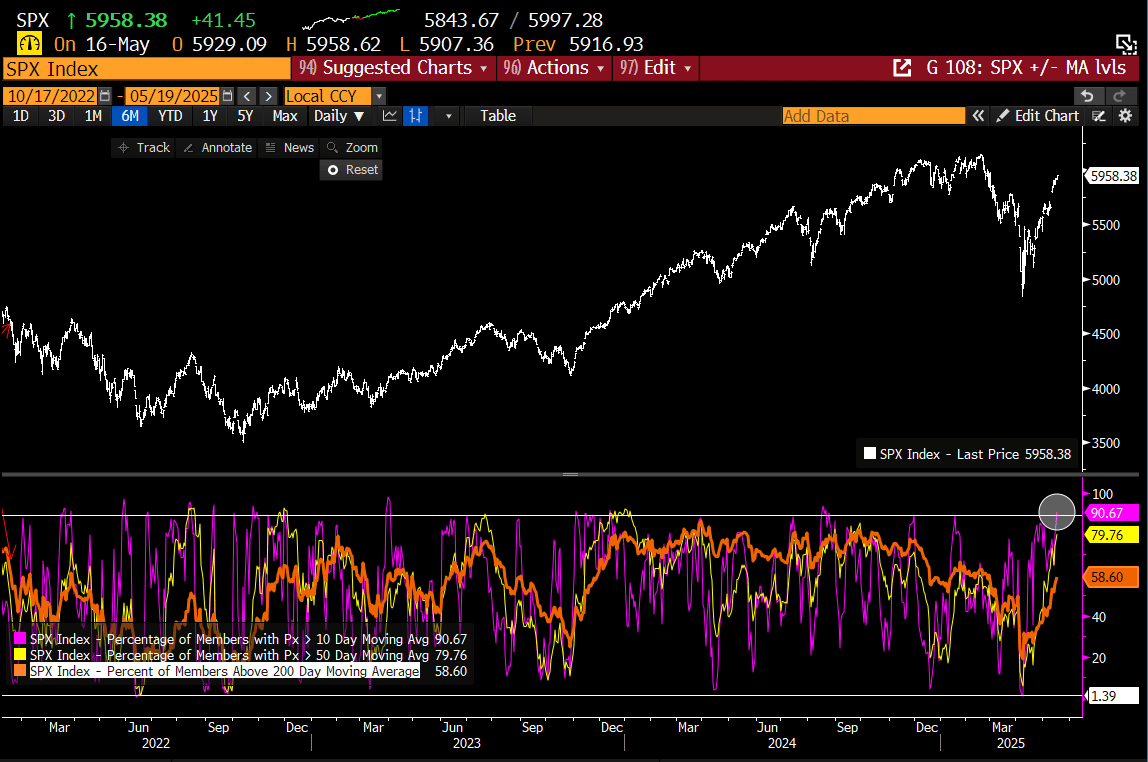Click the Edit Chart button
1148x762 pixels.
1037,116
